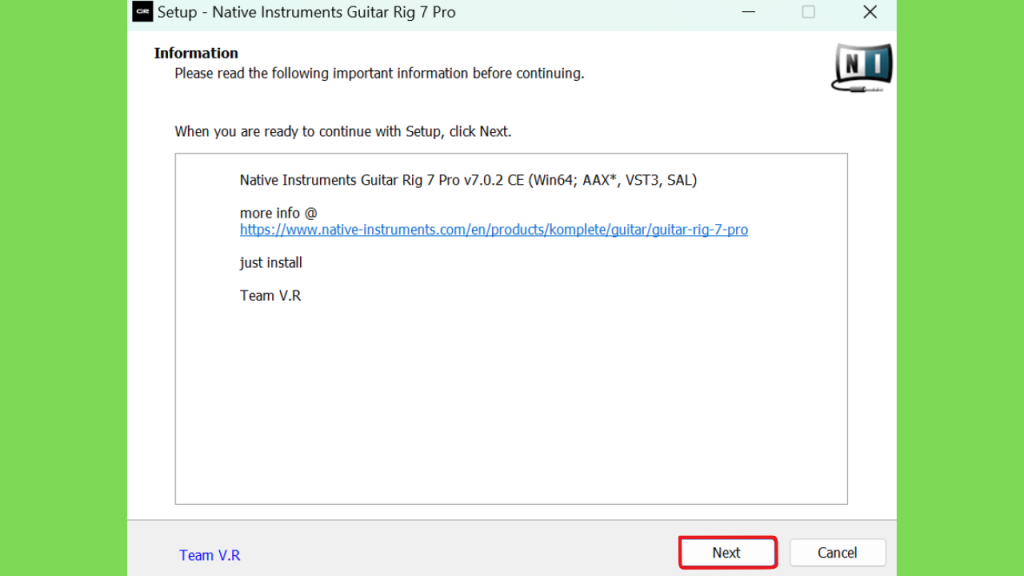Click 'Team V.R' inside the information box
The height and width of the screenshot is (576, 1024).
tap(270, 296)
